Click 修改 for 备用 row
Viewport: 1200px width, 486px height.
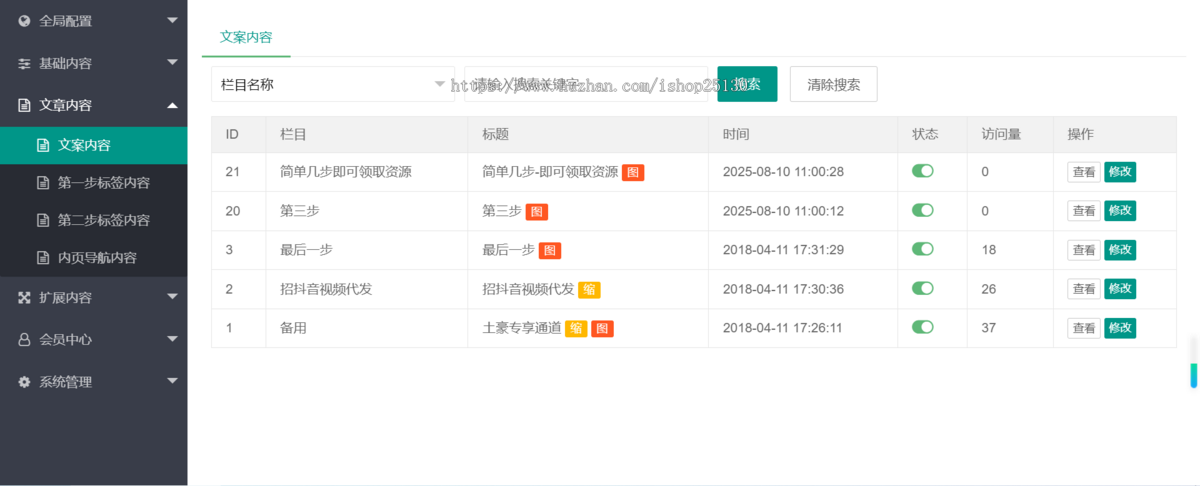(1120, 328)
